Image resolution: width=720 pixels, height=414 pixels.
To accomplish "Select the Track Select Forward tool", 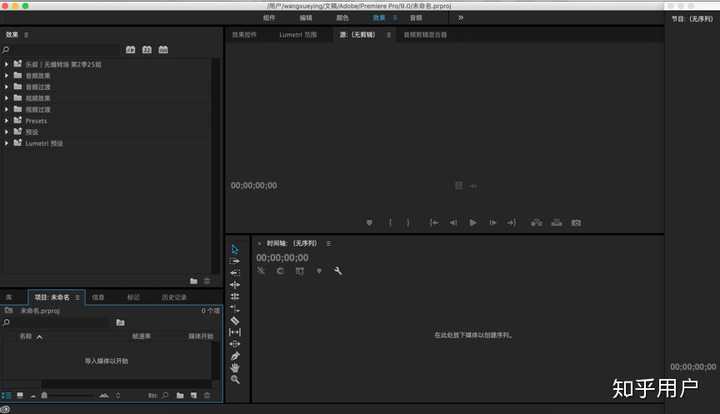I will tap(235, 261).
